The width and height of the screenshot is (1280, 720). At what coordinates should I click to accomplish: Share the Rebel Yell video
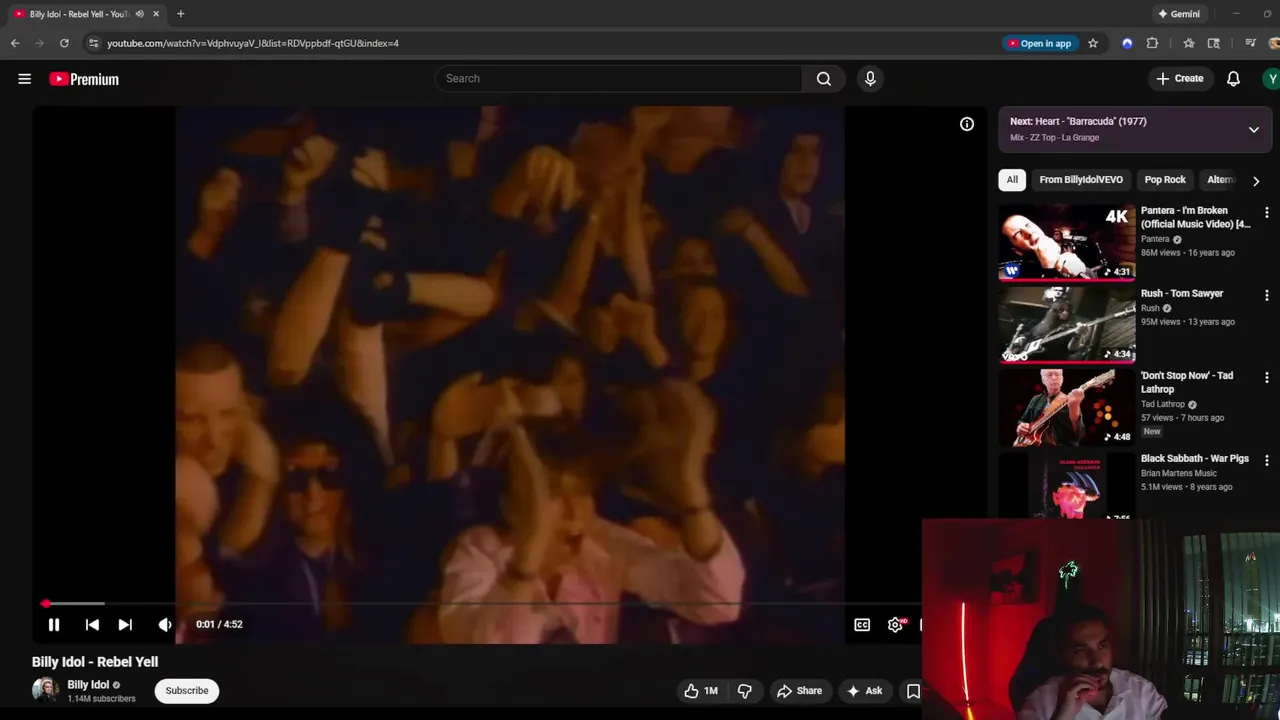799,691
